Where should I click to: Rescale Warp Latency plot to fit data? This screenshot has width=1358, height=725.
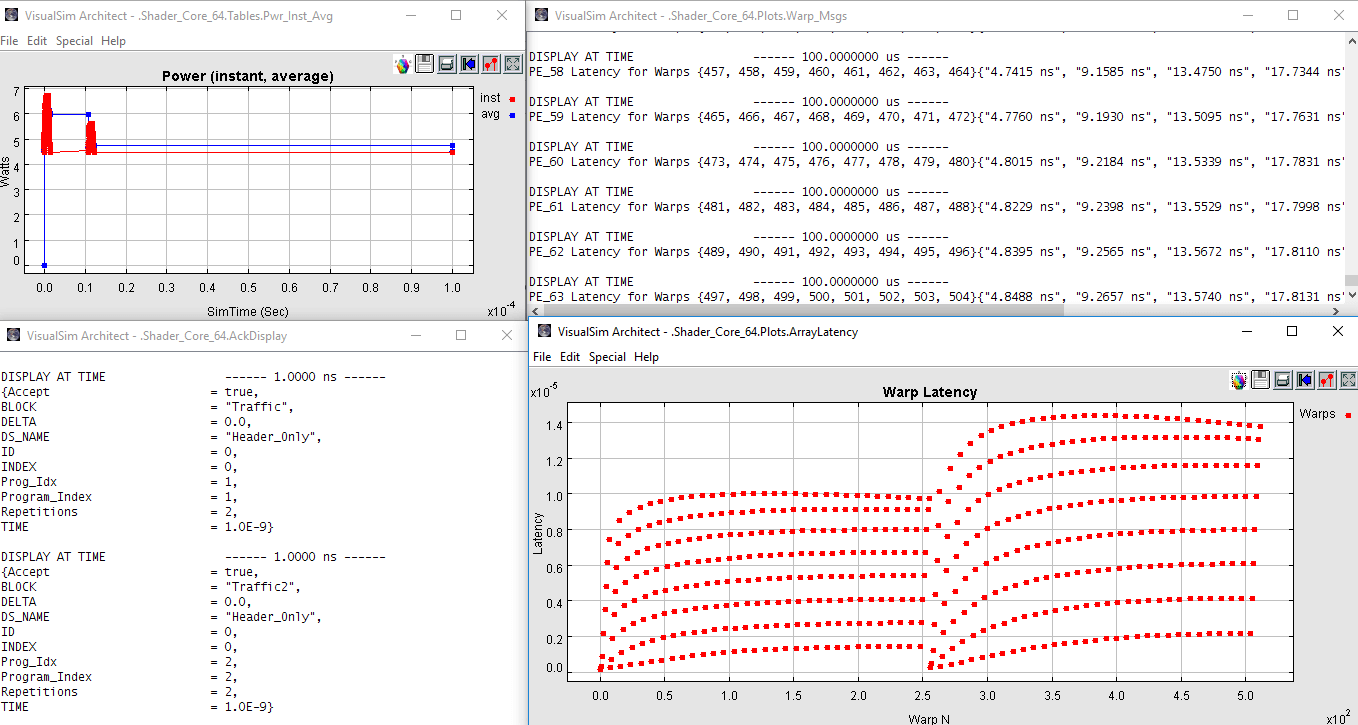tap(1348, 380)
